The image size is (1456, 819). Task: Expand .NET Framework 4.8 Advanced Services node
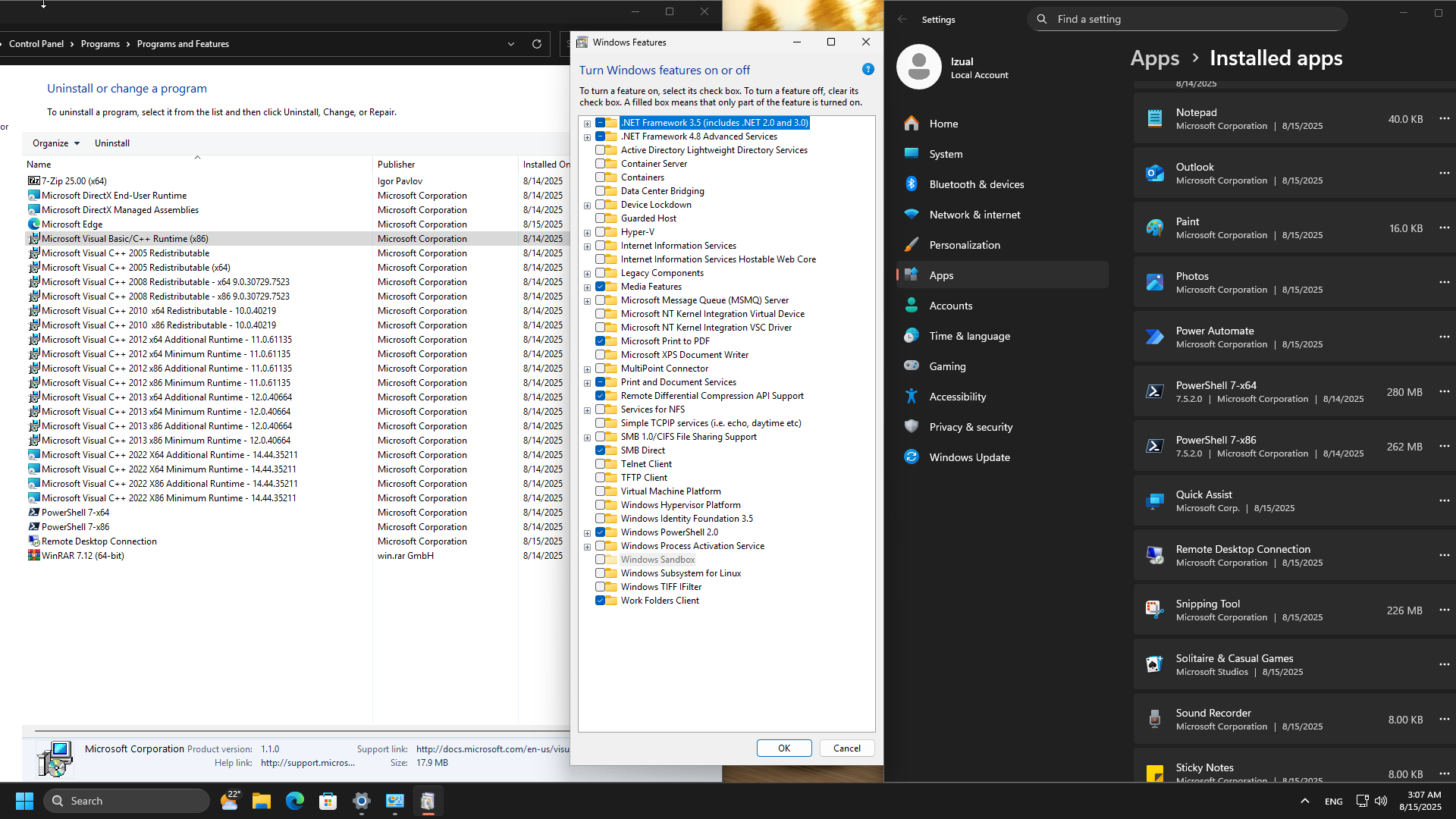[x=587, y=137]
